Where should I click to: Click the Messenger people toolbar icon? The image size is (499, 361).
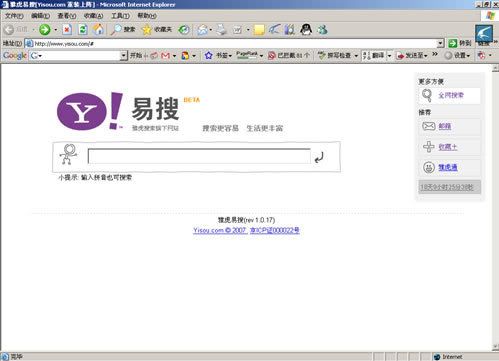[322, 30]
